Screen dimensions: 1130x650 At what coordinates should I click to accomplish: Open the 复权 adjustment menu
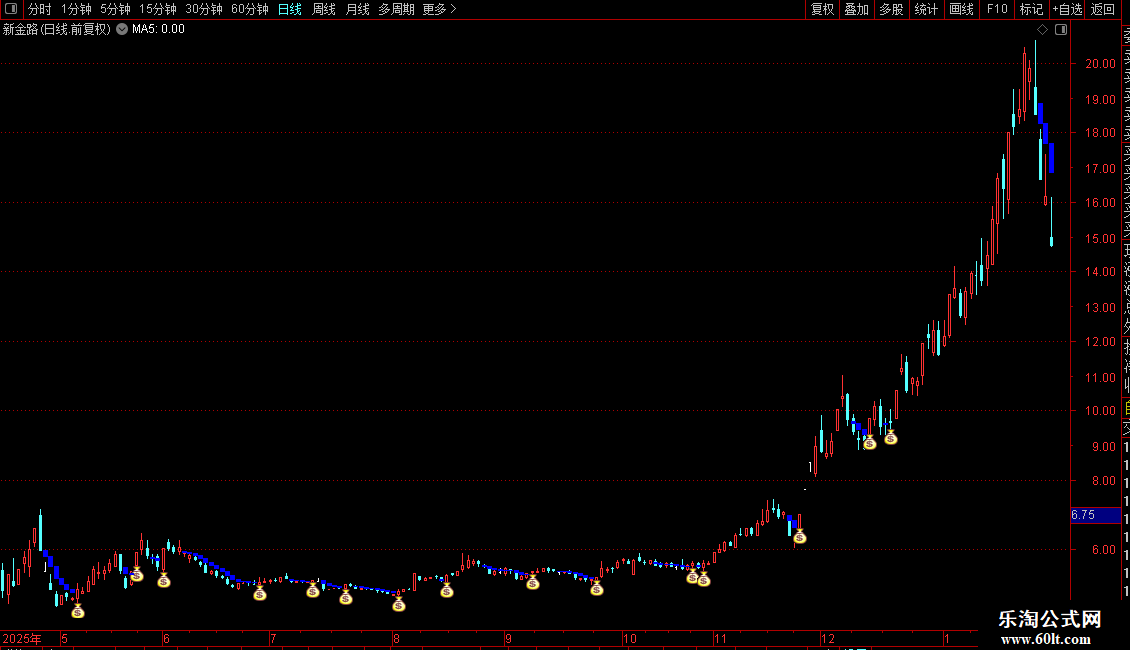click(x=822, y=9)
